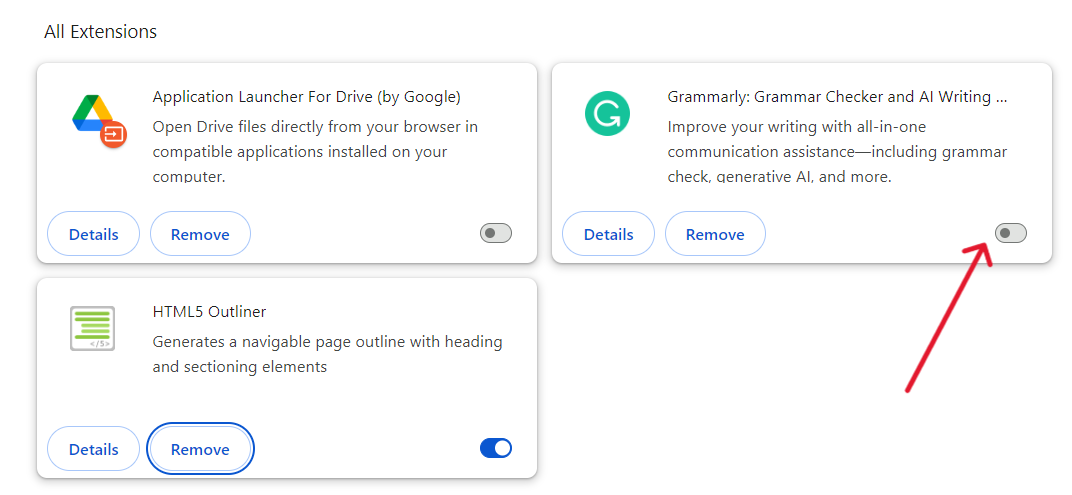Remove the HTML5 Outliner extension

[x=200, y=449]
